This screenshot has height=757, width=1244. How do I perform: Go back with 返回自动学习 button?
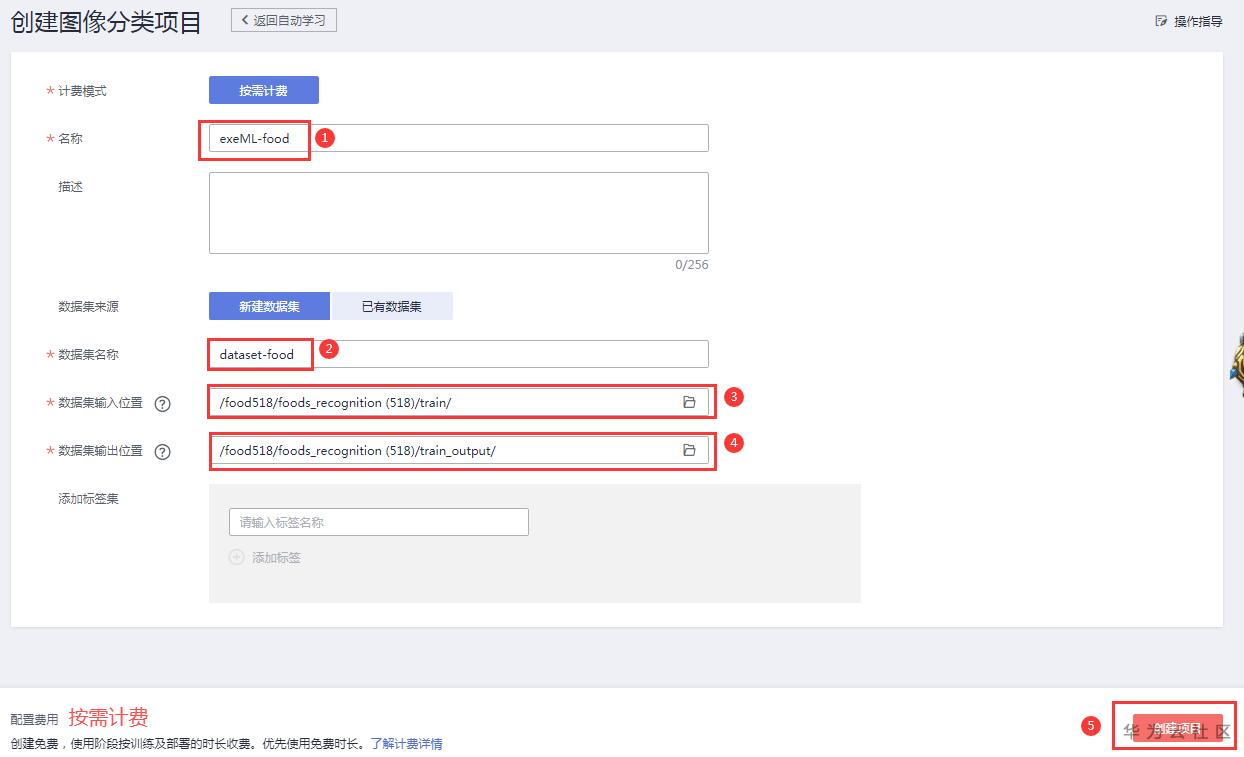click(284, 20)
